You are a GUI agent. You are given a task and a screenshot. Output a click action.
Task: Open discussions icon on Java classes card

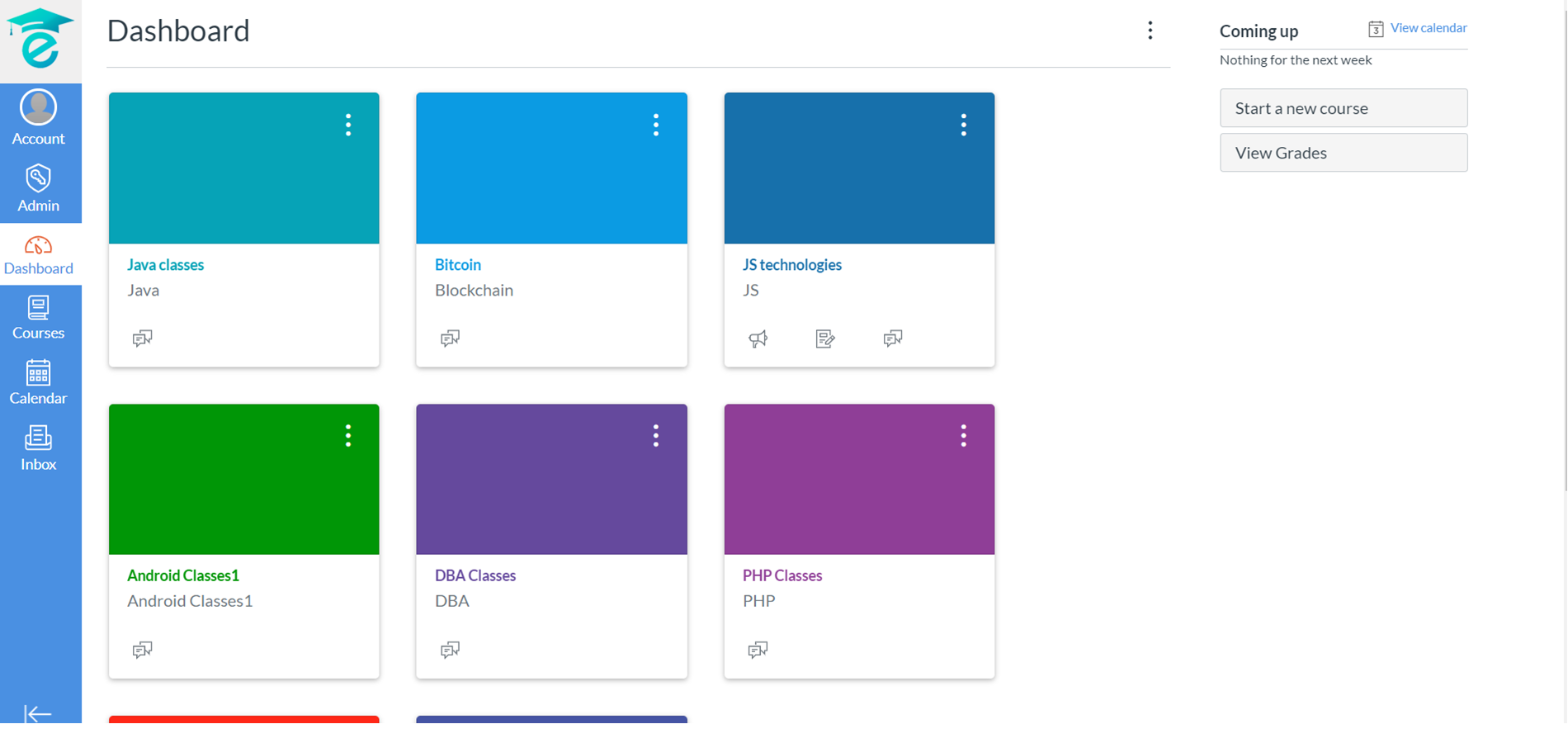142,338
